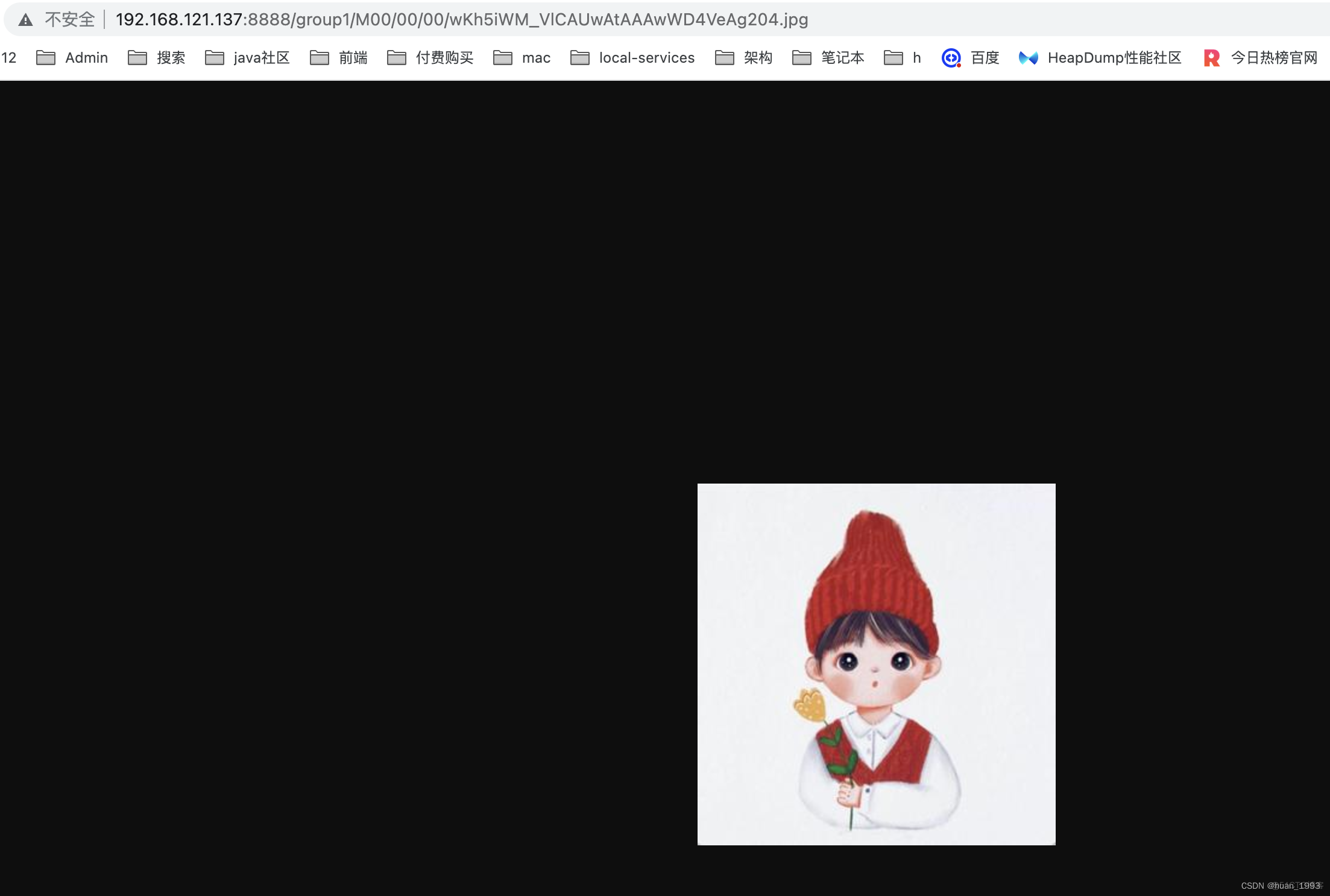
Task: Open the HeapDump性能社区 bookmark
Action: point(1100,58)
